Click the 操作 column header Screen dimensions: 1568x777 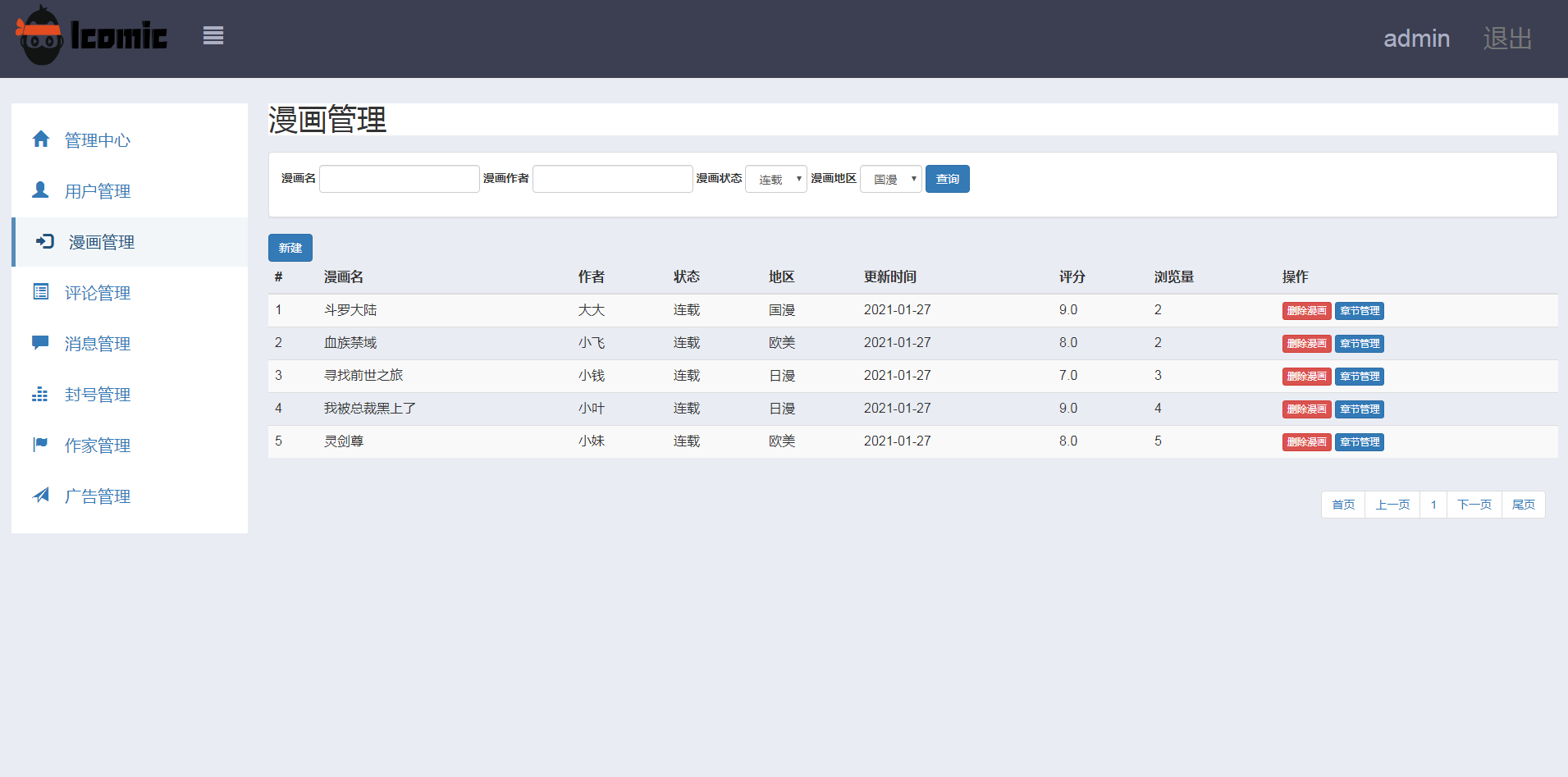click(1296, 277)
